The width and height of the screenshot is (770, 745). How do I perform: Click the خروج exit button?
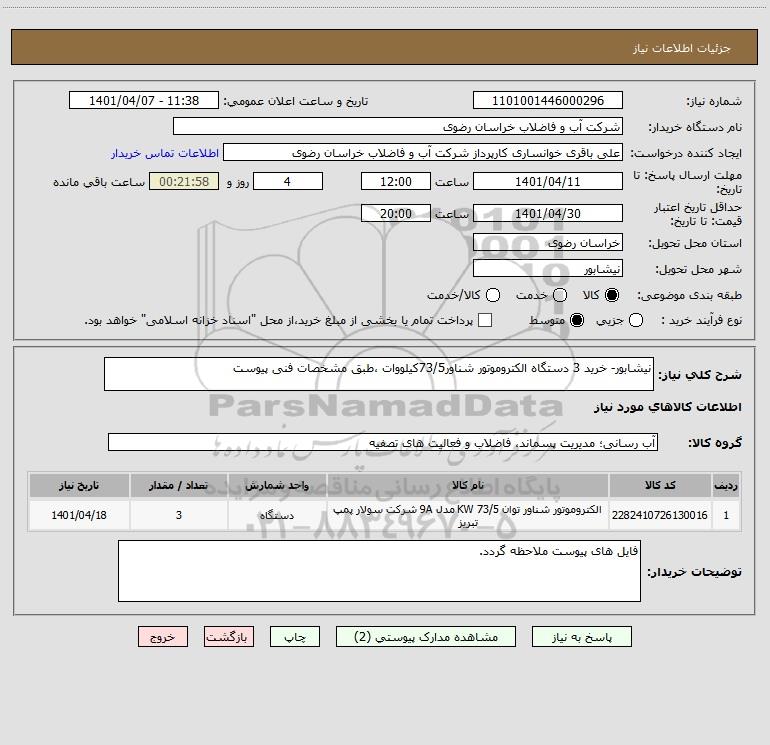click(x=163, y=637)
